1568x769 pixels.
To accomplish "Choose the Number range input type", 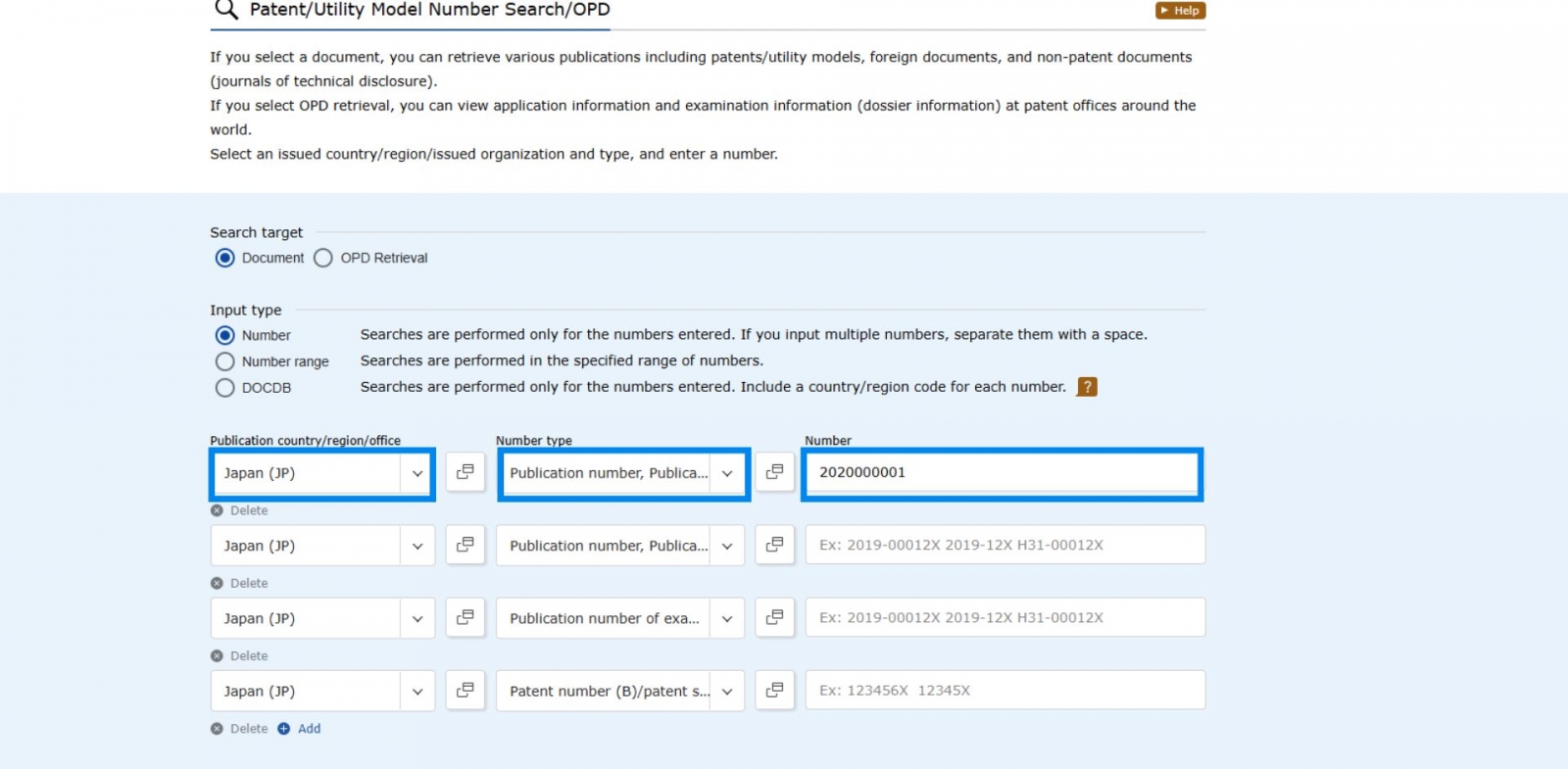I will tap(225, 361).
